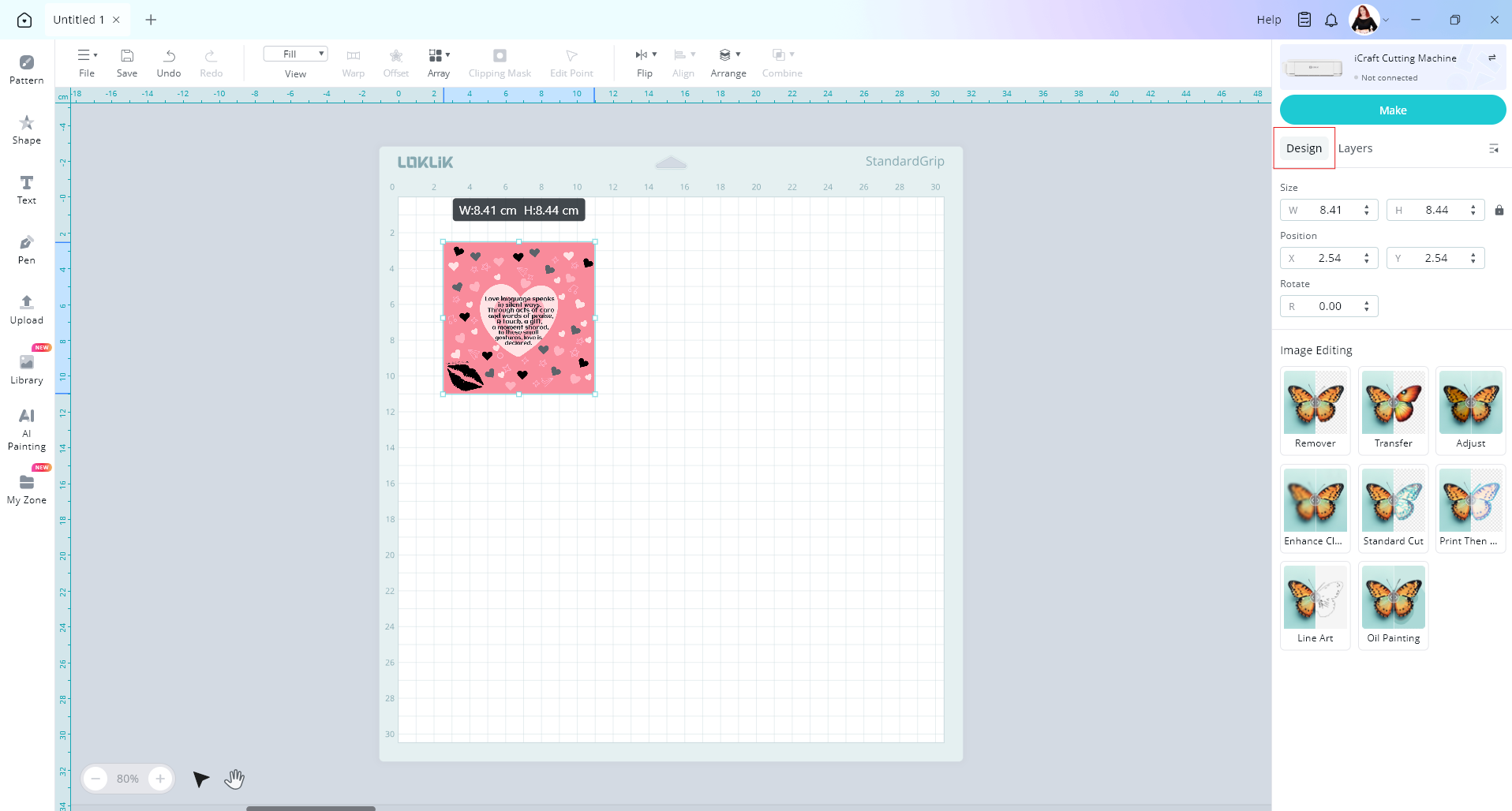Switch to the Layers tab
This screenshot has width=1512, height=811.
(1355, 148)
